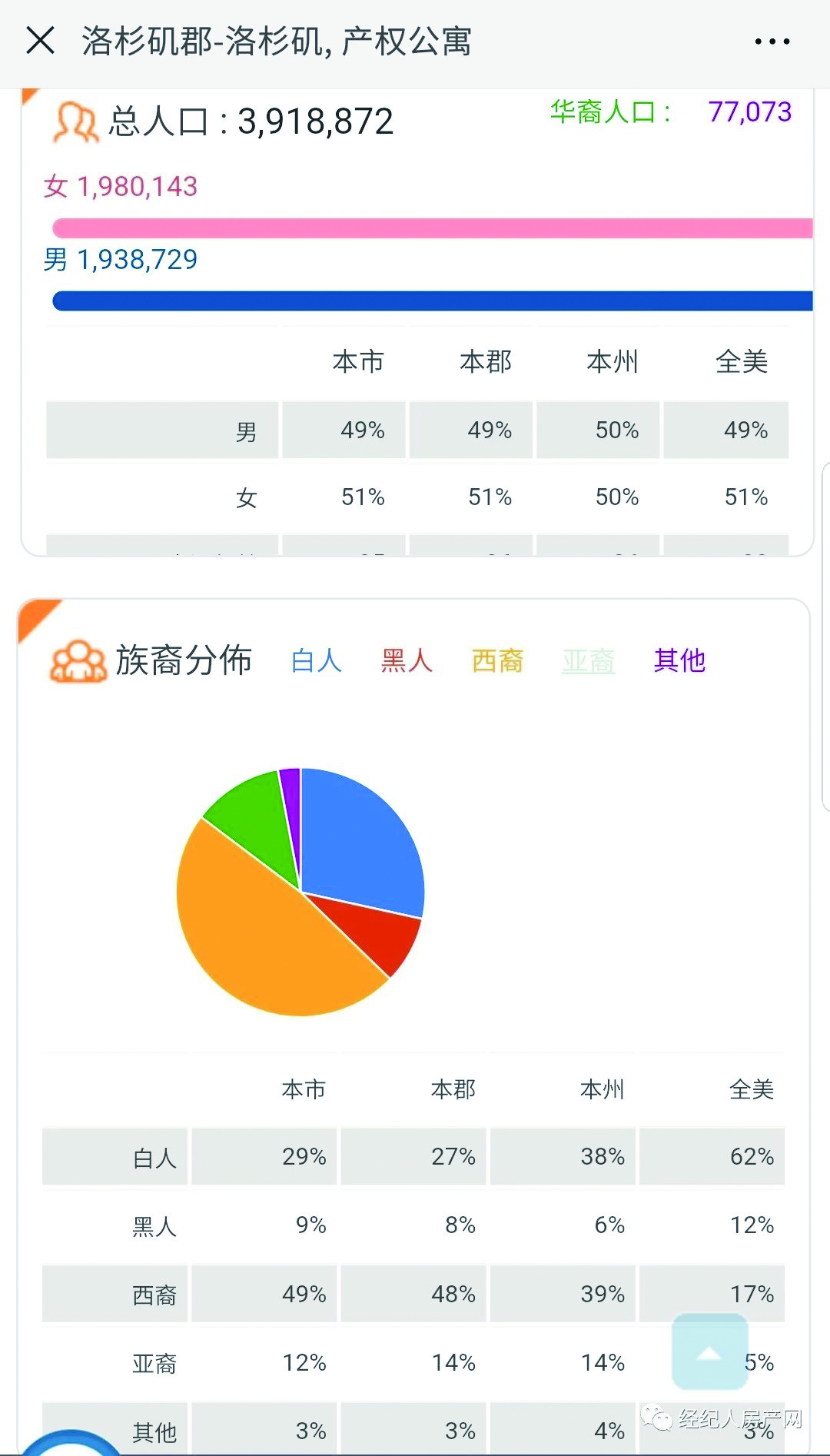Viewport: 830px width, 1456px height.
Task: Re-enable the greyed-out 亚裔 legend item
Action: point(589,660)
